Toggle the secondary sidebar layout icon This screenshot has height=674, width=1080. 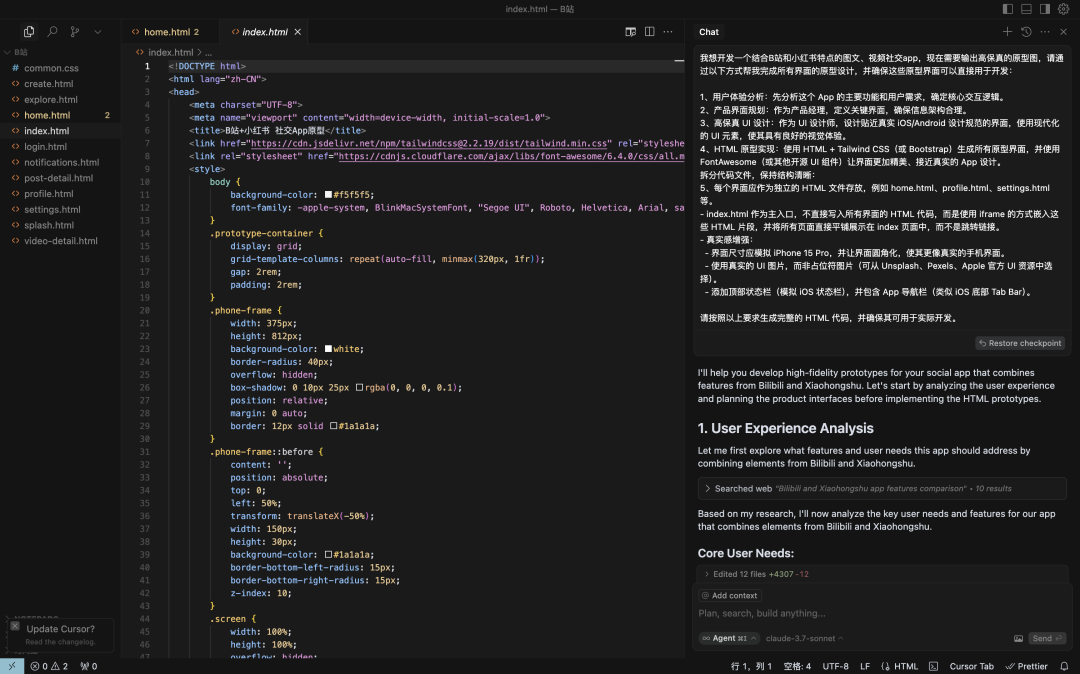(x=1045, y=9)
